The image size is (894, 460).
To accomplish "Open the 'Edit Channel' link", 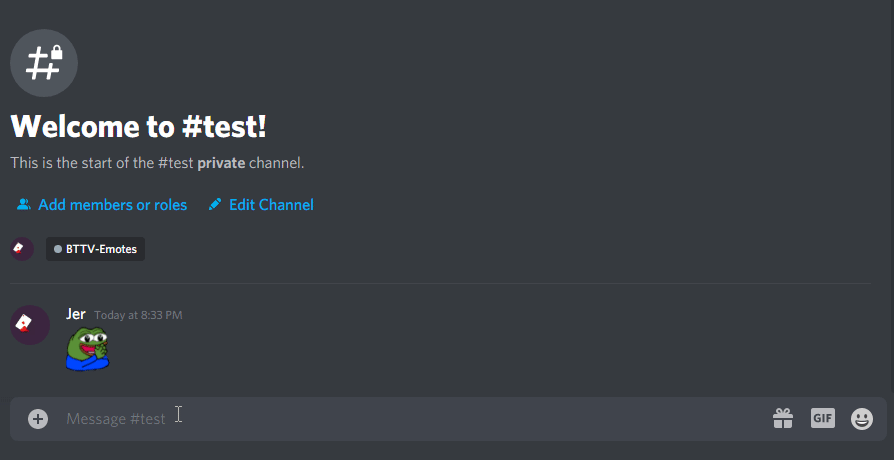I will point(271,205).
